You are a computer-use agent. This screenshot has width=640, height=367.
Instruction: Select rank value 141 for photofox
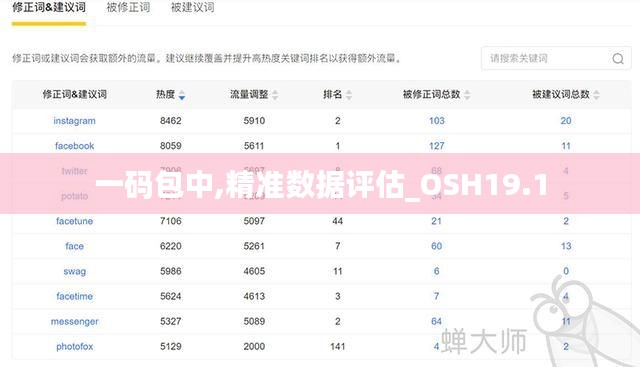[338, 347]
